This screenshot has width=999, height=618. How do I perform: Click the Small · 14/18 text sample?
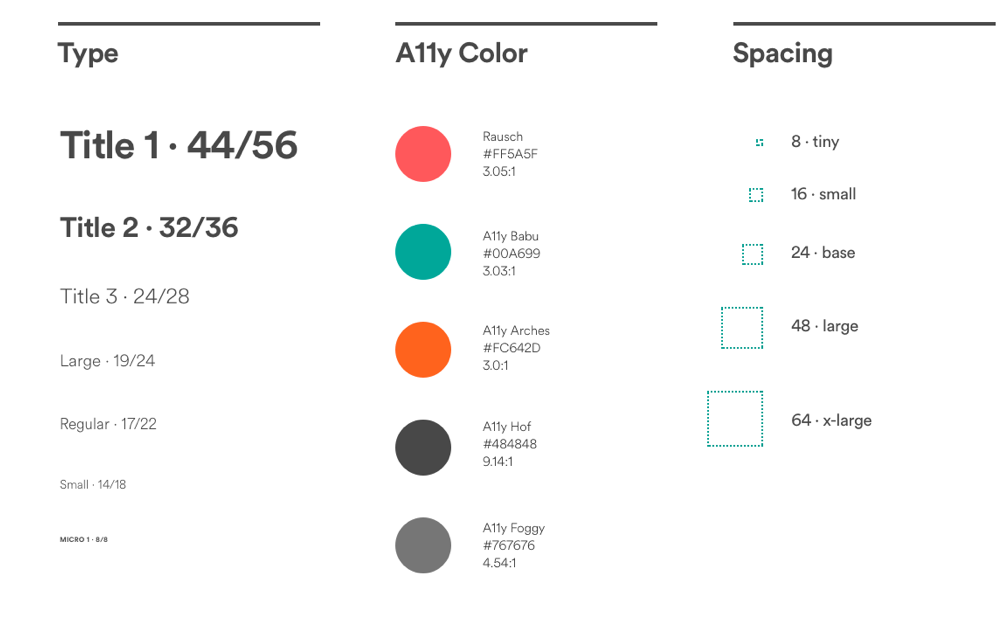[x=93, y=485]
